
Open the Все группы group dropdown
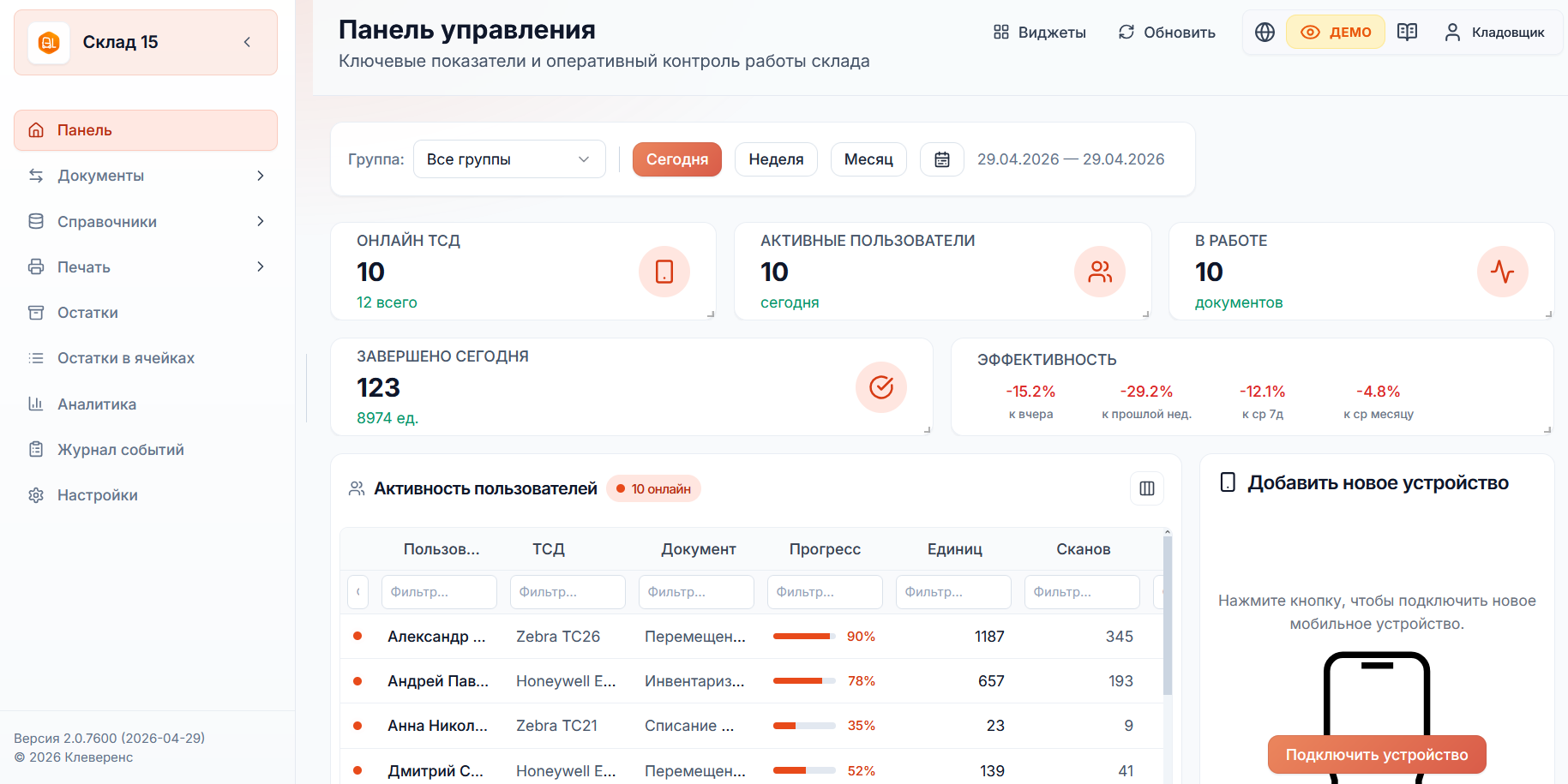(509, 159)
